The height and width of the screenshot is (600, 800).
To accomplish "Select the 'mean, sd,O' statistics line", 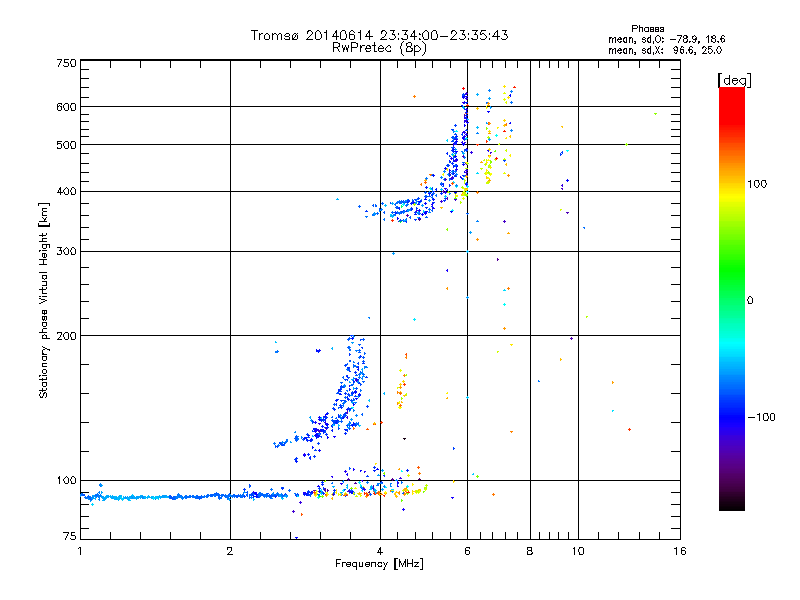I will coord(666,39).
